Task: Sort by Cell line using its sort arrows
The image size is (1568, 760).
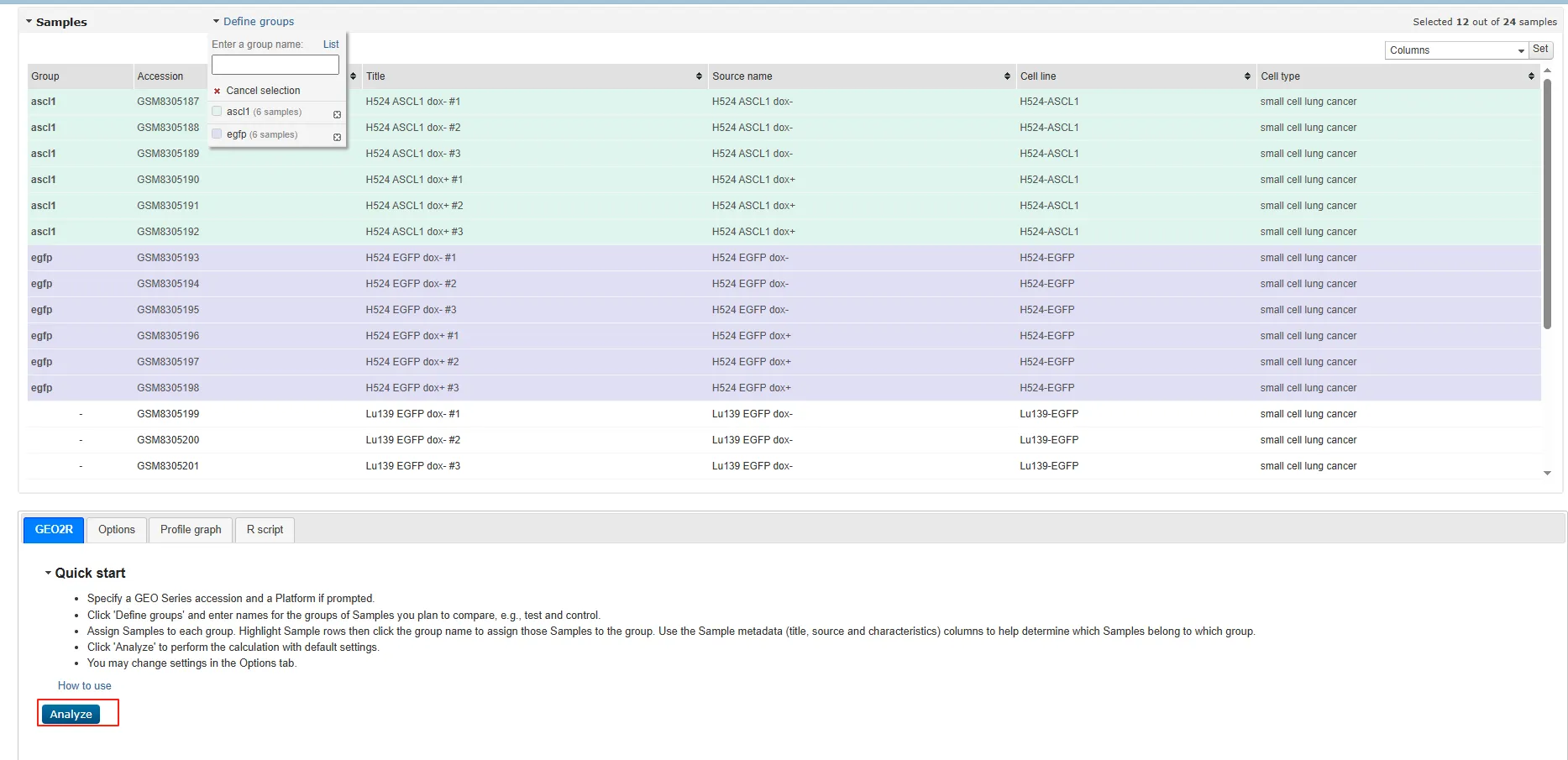Action: click(x=1247, y=76)
